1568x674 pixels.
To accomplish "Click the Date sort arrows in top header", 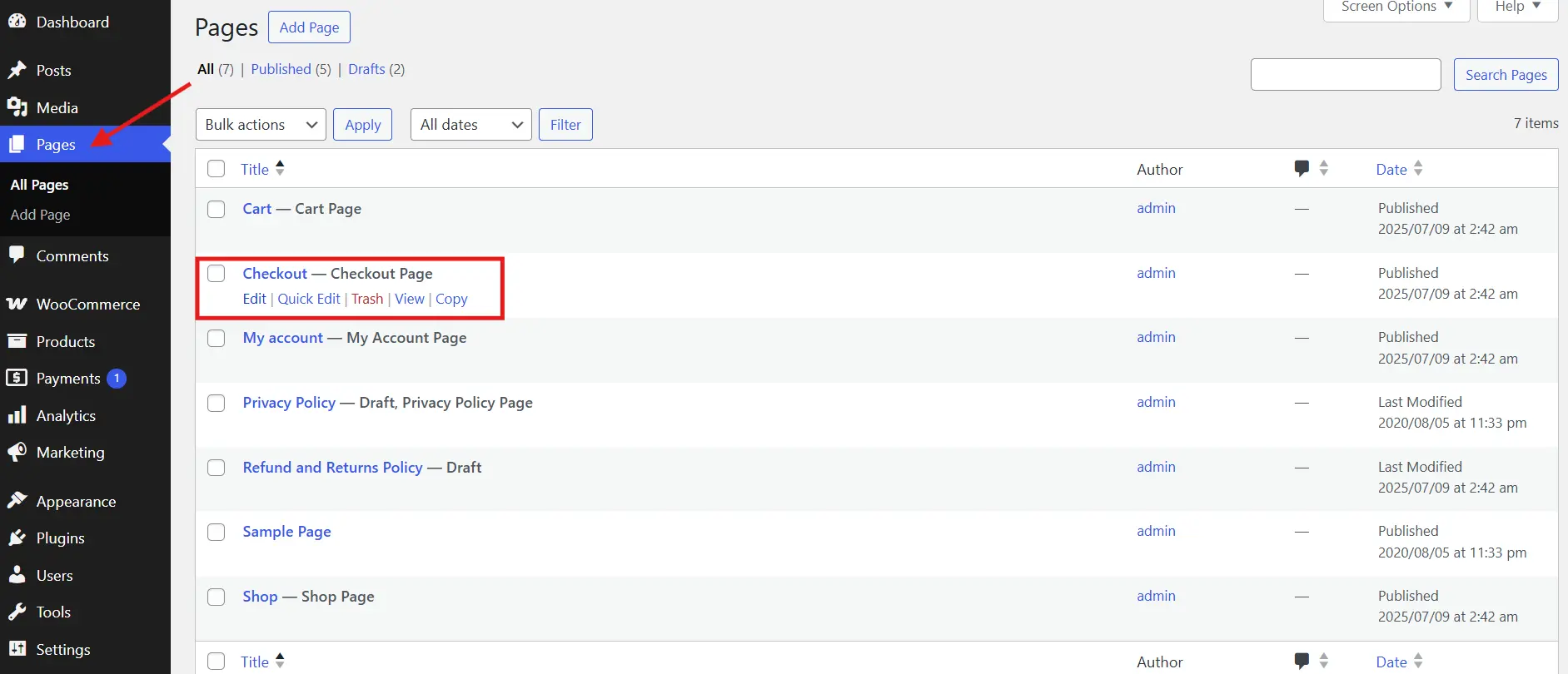I will click(x=1418, y=168).
